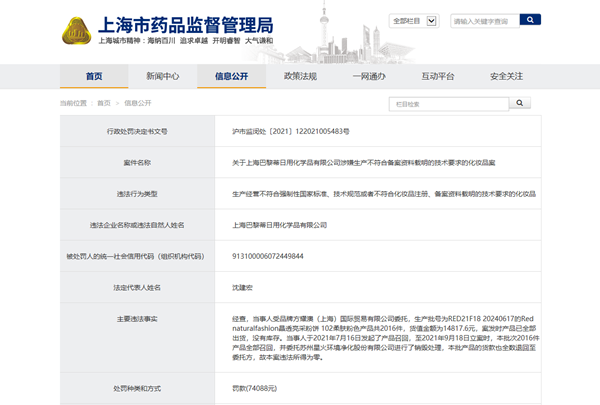
Task: Click the blue header search magnifier button
Action: point(530,20)
